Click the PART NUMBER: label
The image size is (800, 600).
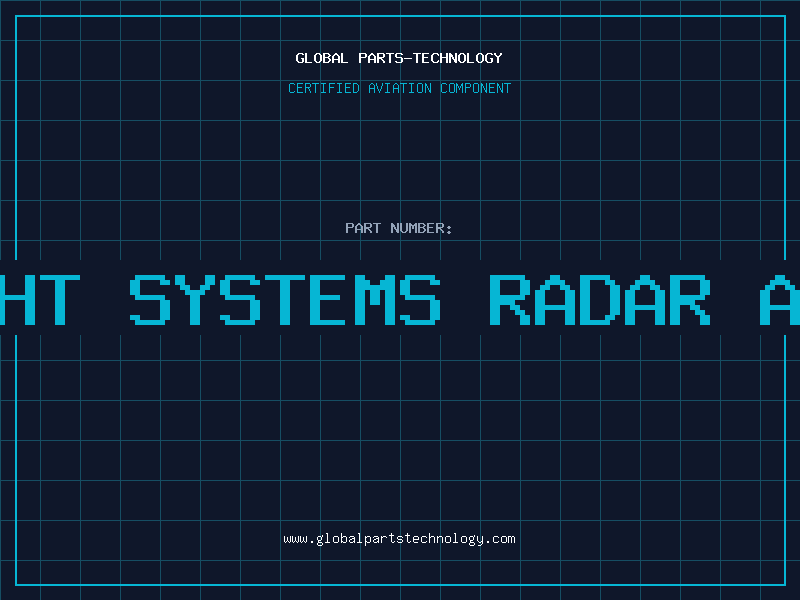tap(399, 228)
